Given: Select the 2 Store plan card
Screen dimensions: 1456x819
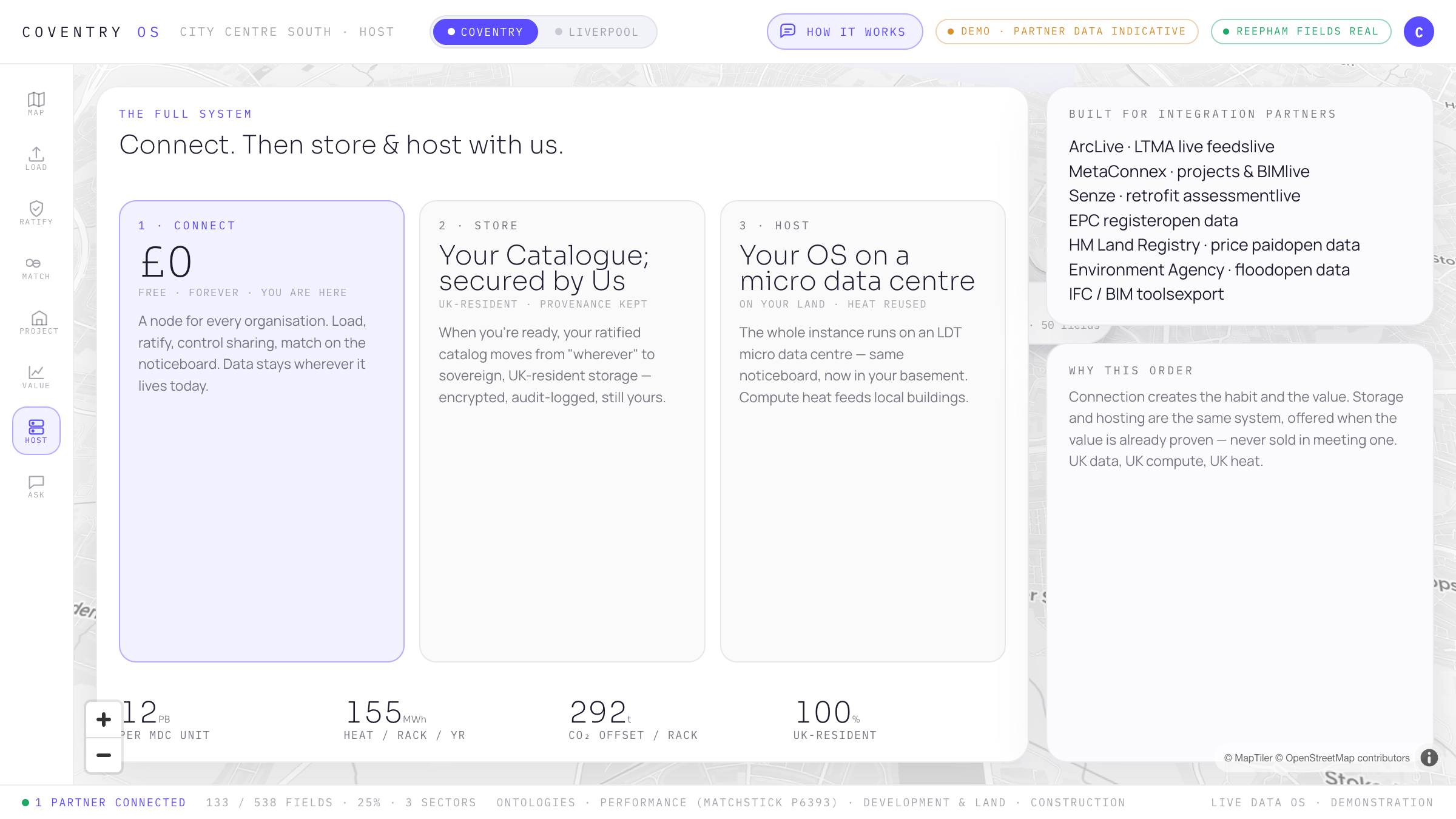Looking at the screenshot, I should (x=562, y=431).
